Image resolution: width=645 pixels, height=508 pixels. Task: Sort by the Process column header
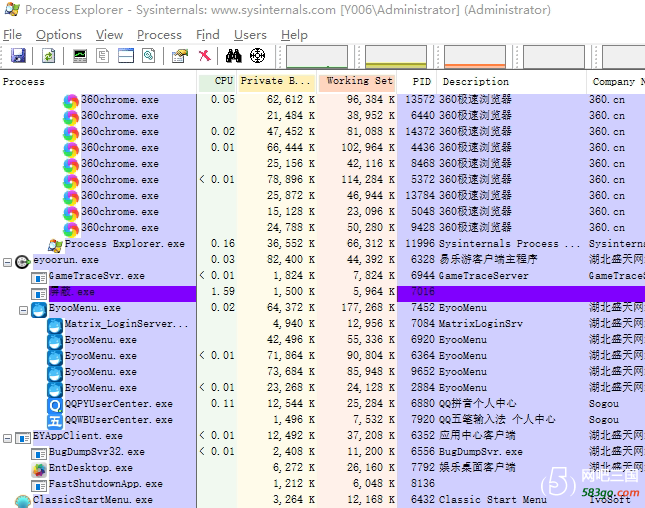[99, 81]
